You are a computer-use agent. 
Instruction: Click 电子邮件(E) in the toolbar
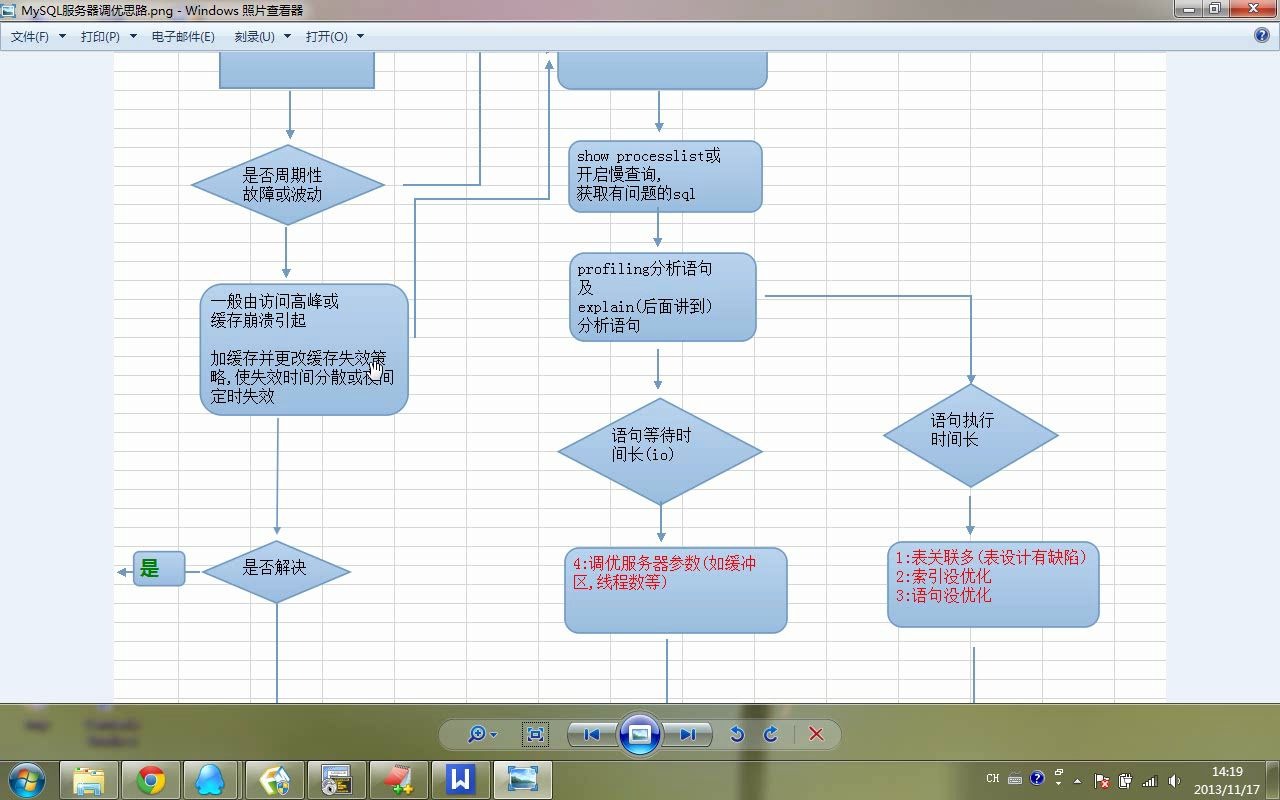tap(183, 36)
